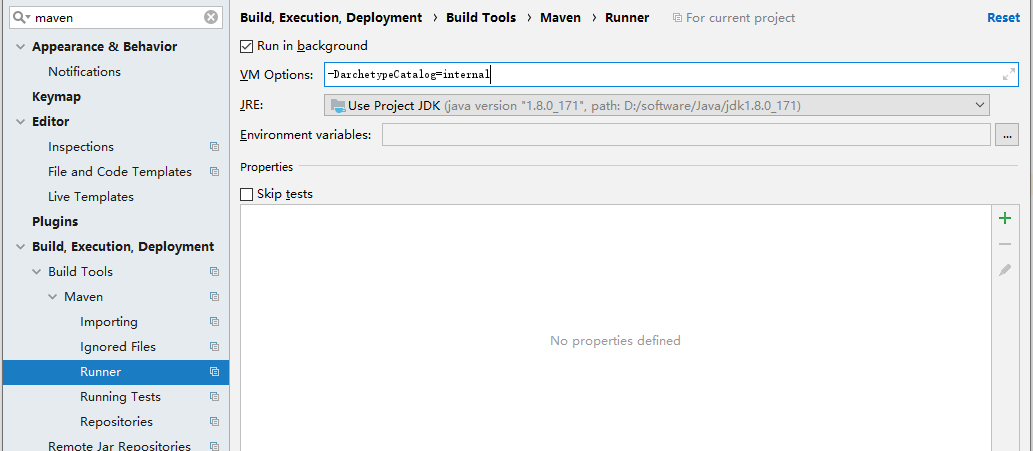Select the Editor category

[51, 122]
